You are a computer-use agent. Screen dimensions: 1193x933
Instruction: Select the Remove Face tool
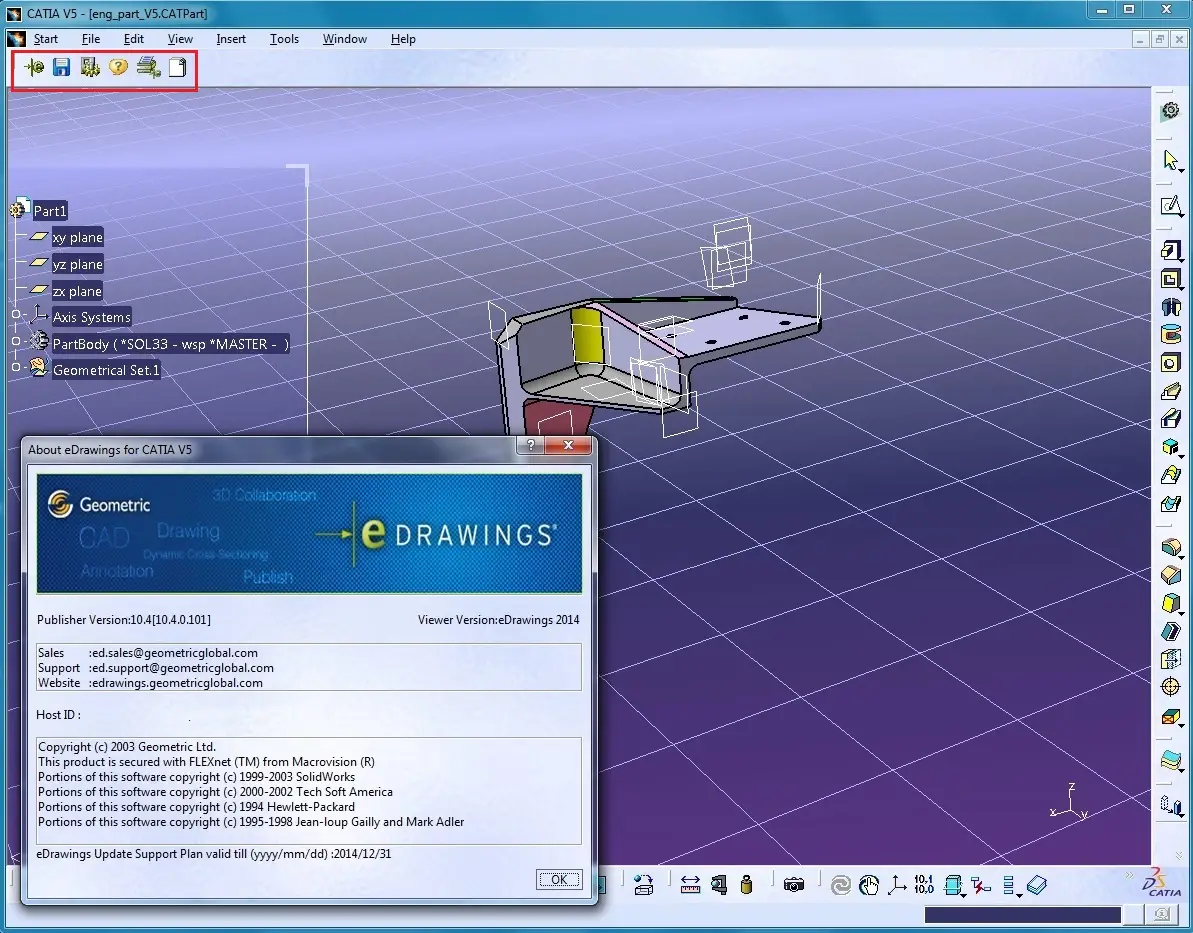coord(1170,717)
